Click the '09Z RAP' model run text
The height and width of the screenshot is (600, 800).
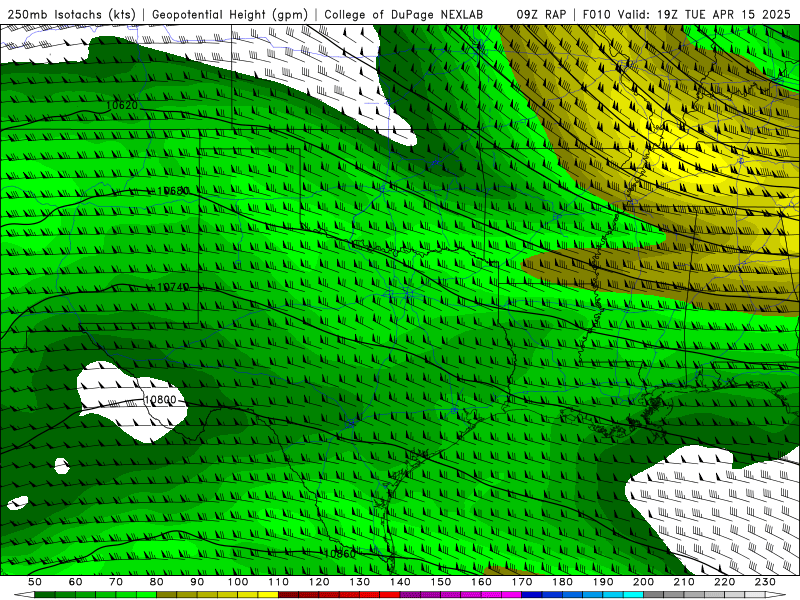(541, 15)
